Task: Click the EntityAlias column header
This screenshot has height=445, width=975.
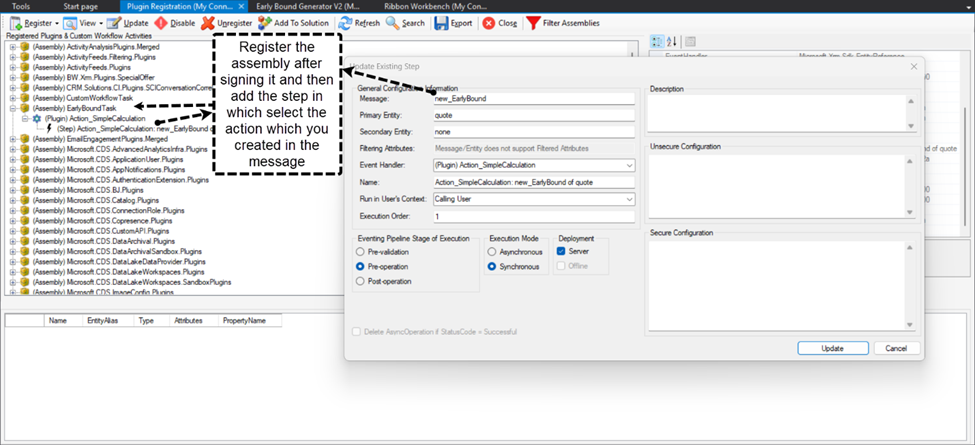Action: (102, 321)
